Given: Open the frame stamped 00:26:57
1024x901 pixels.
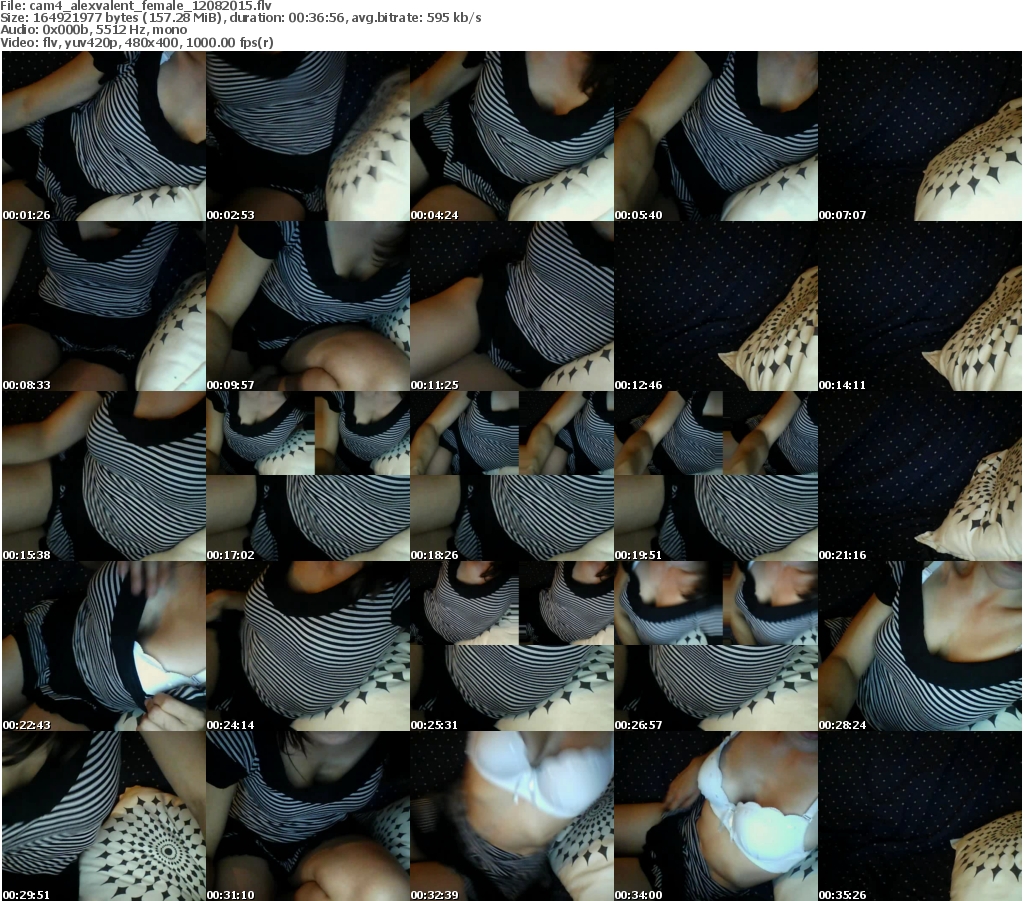Looking at the screenshot, I should pos(716,646).
